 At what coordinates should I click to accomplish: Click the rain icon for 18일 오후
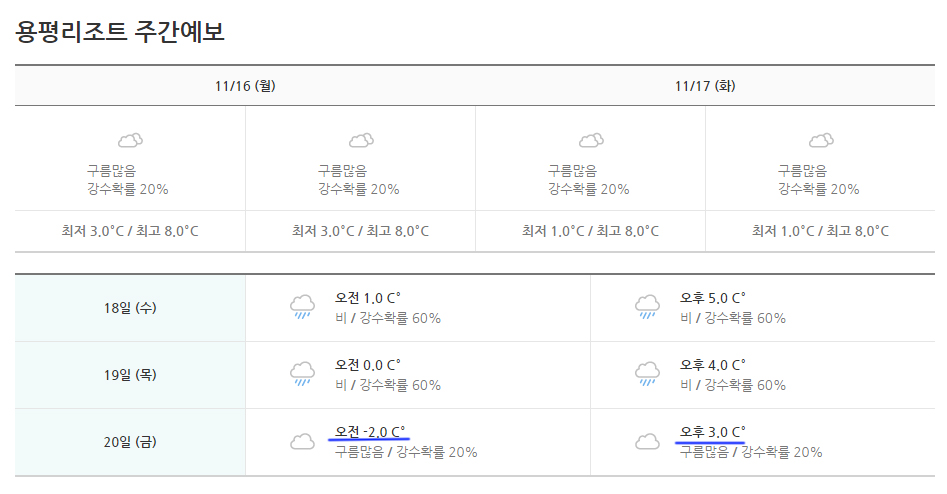(647, 307)
